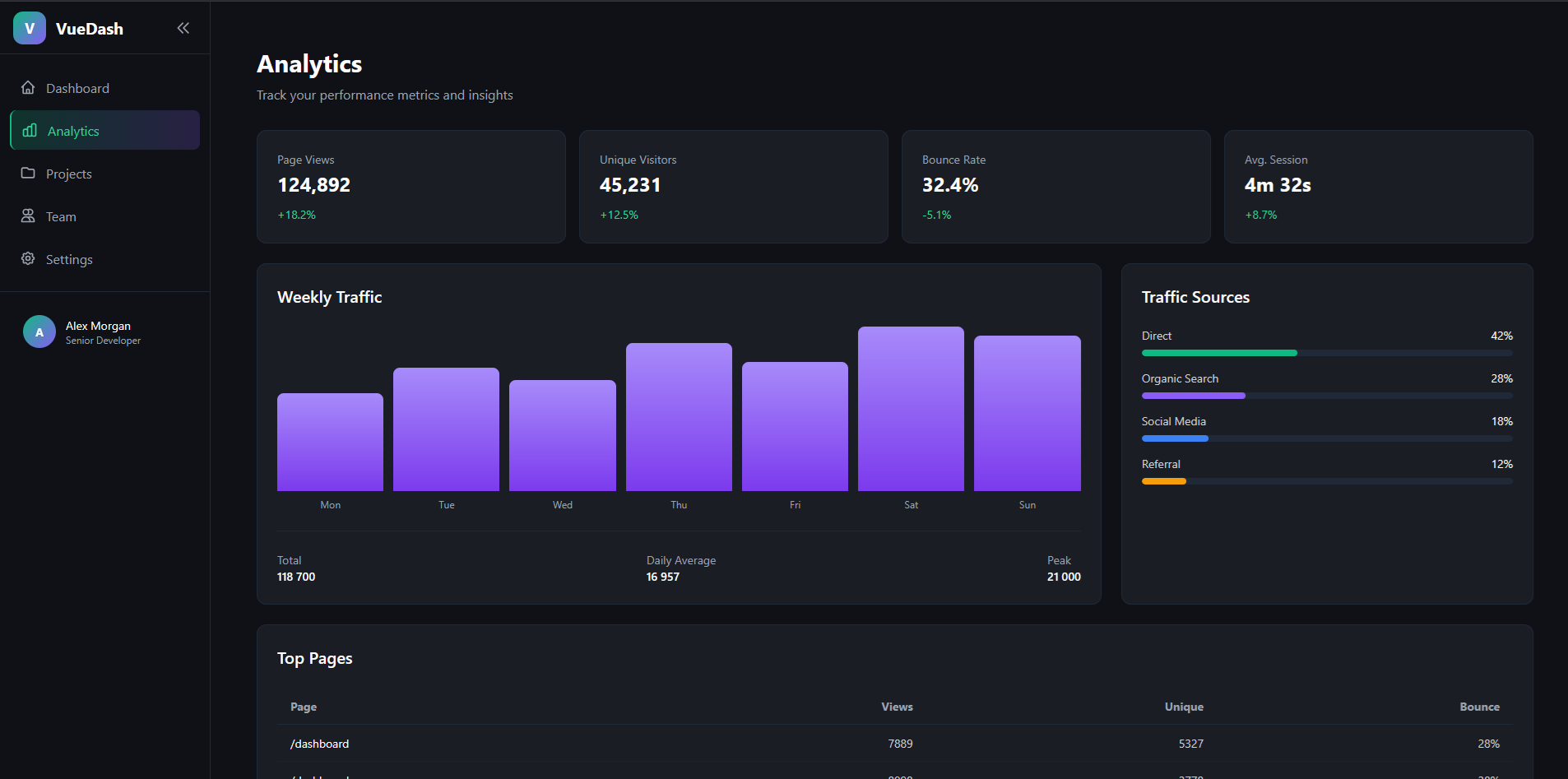Click the 124,892 page views value
This screenshot has width=1568, height=779.
314,185
